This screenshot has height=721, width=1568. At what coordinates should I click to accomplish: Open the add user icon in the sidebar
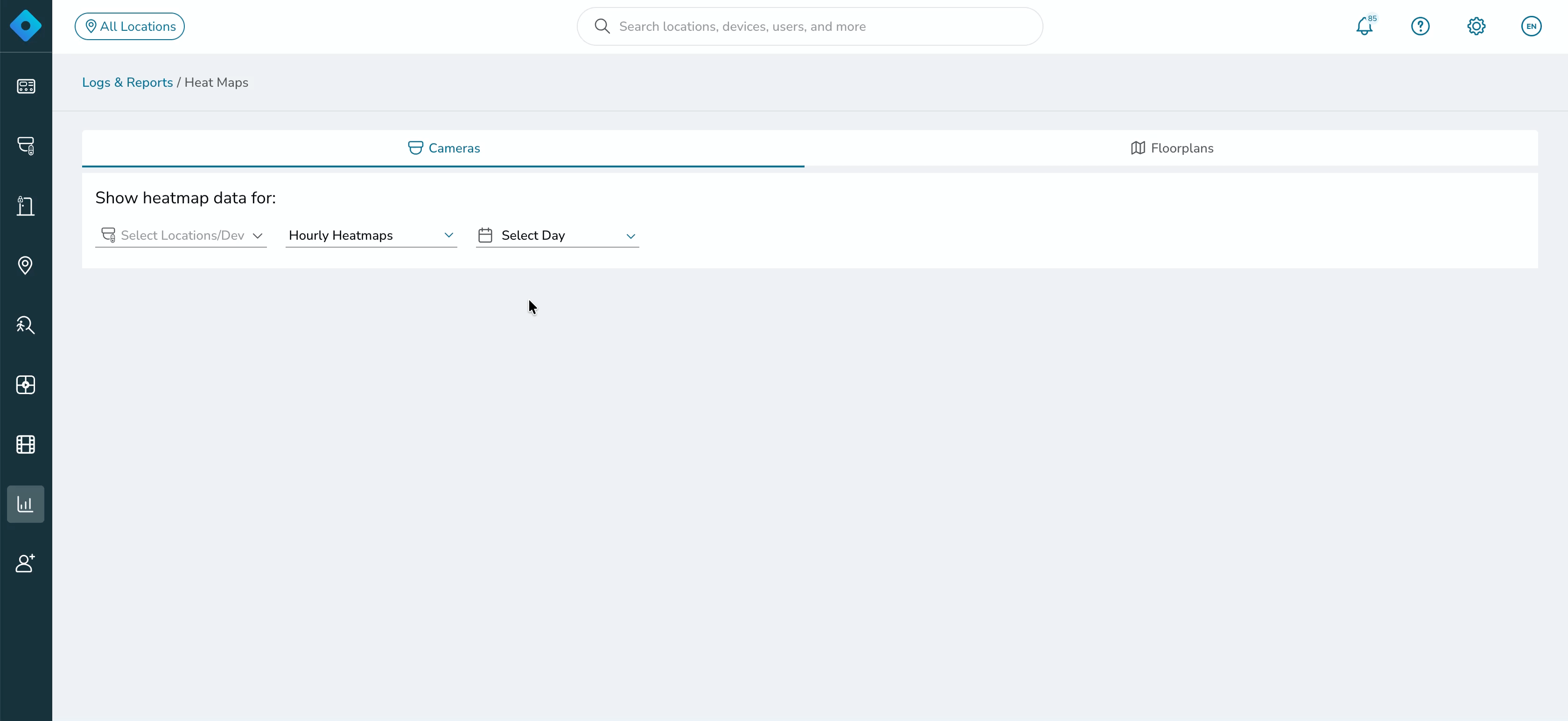pyautogui.click(x=26, y=563)
